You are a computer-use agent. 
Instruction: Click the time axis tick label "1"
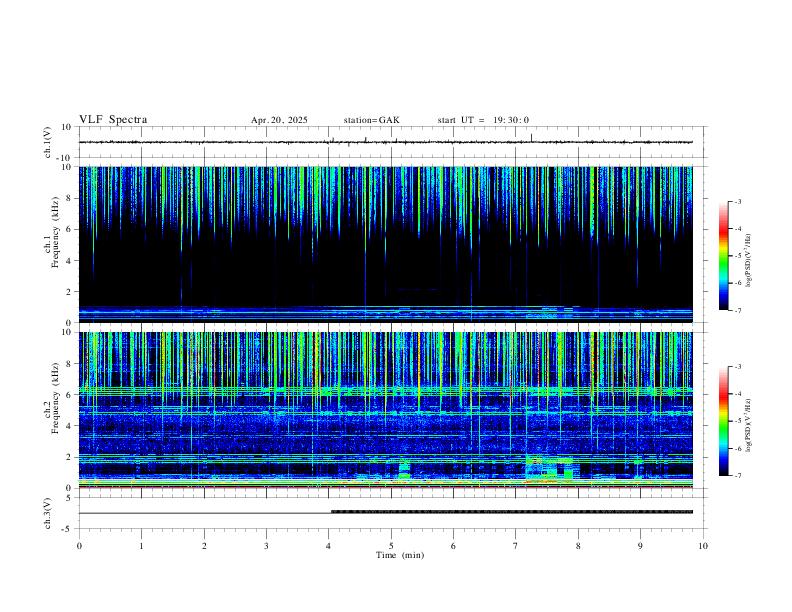click(x=141, y=546)
